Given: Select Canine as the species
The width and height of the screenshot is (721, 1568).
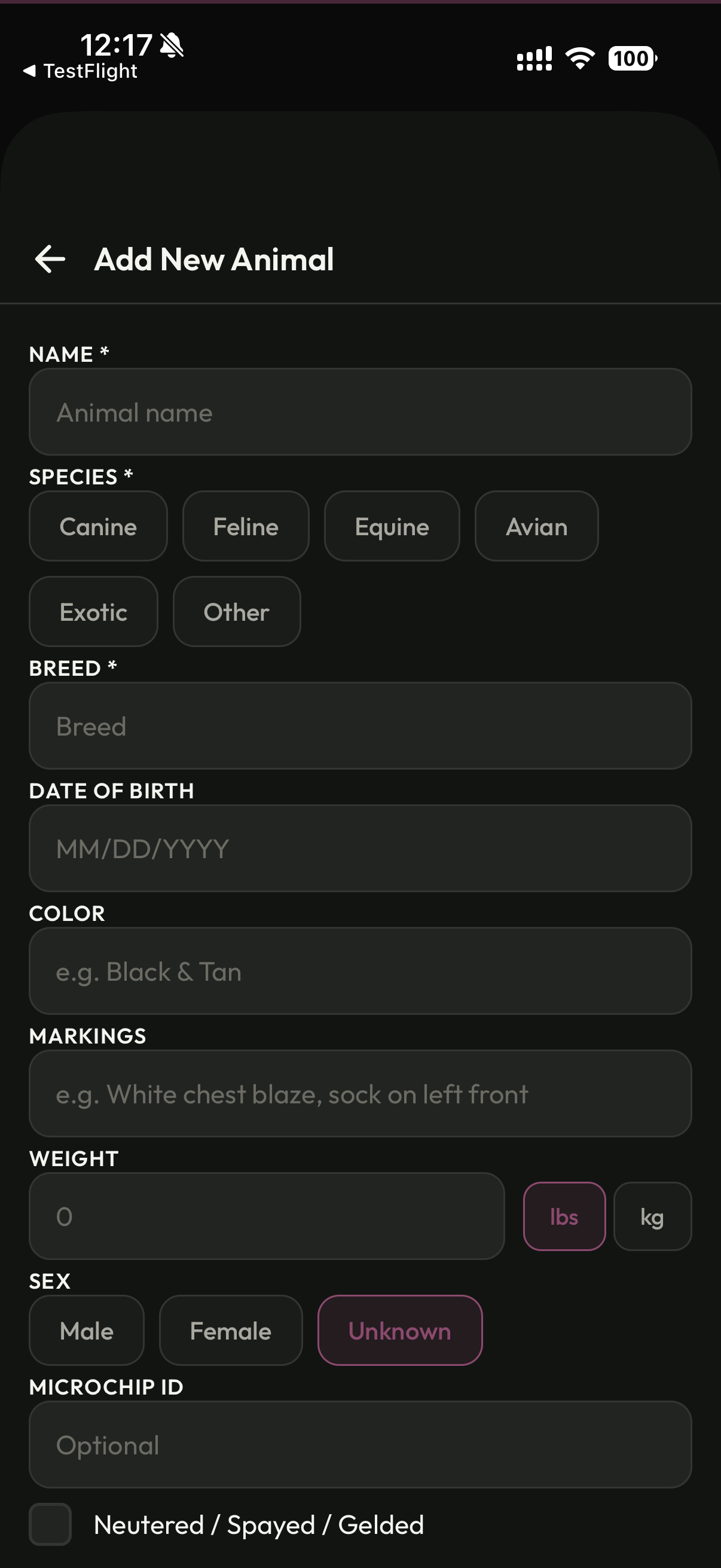Looking at the screenshot, I should pos(98,526).
